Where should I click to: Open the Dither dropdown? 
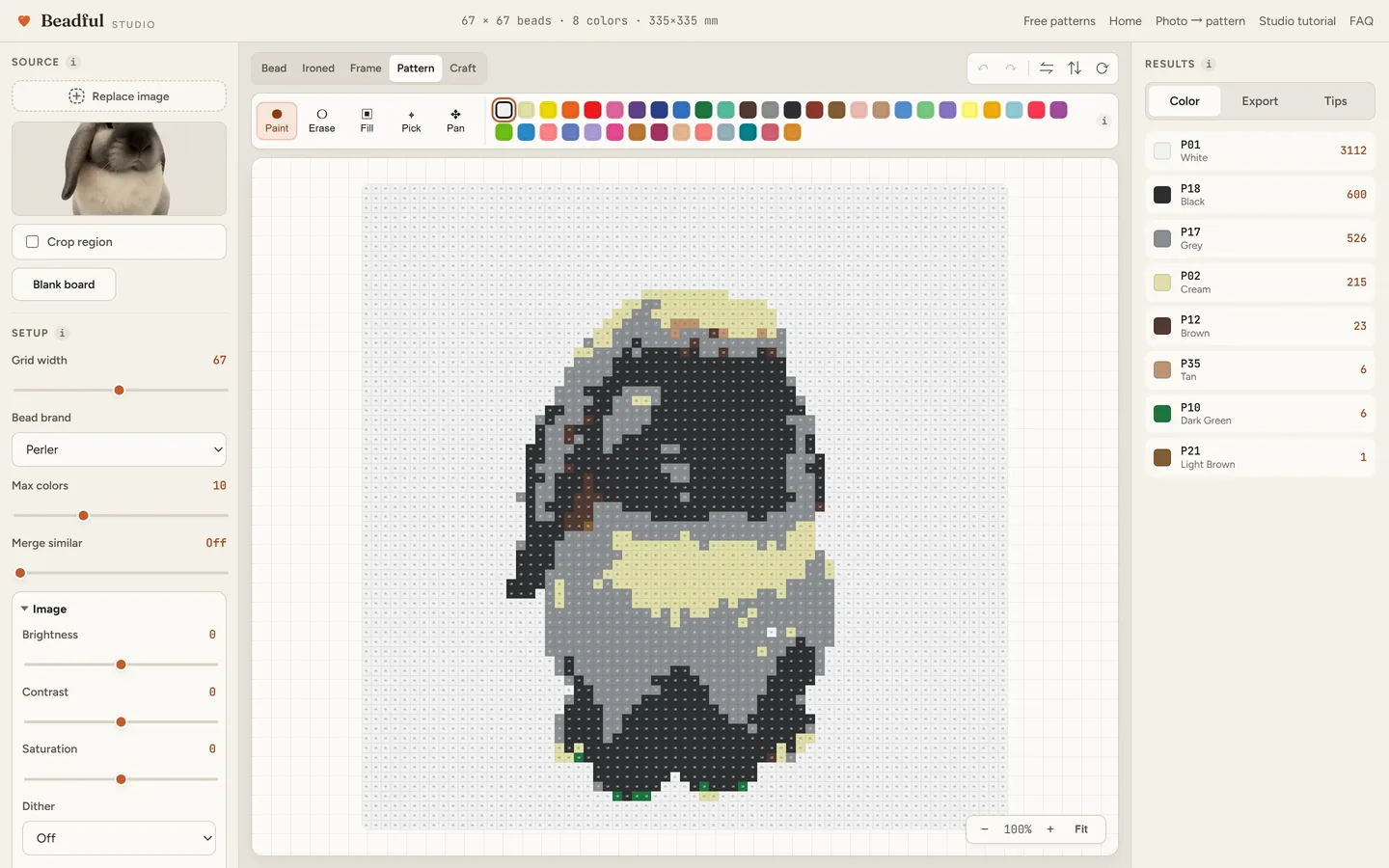pos(120,838)
